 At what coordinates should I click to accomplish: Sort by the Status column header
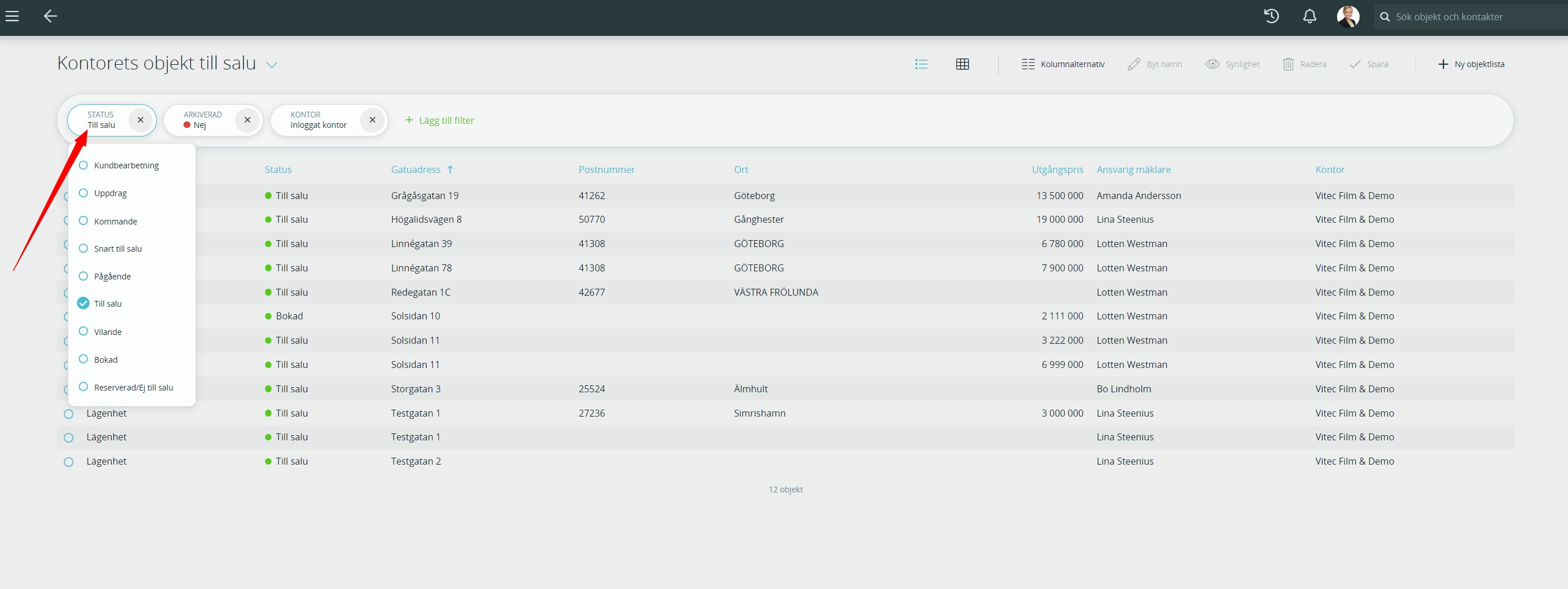pos(278,170)
